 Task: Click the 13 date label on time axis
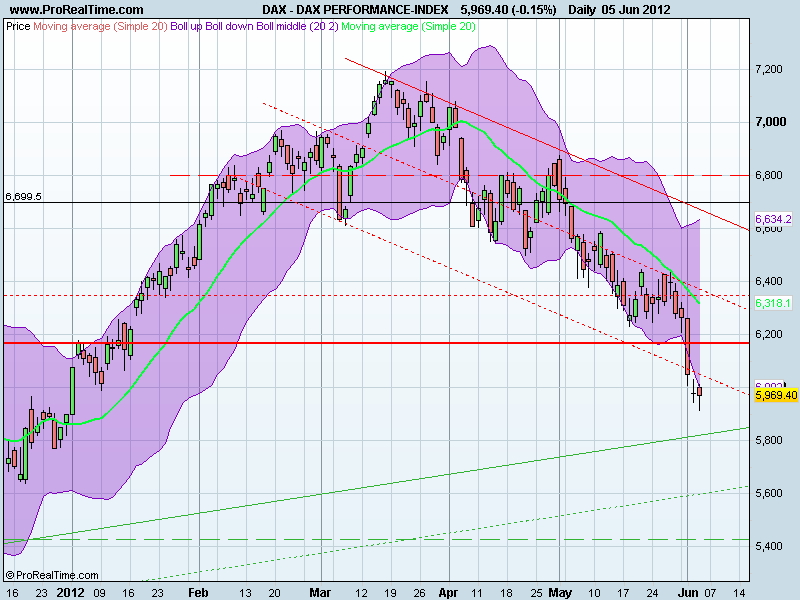coord(245,593)
